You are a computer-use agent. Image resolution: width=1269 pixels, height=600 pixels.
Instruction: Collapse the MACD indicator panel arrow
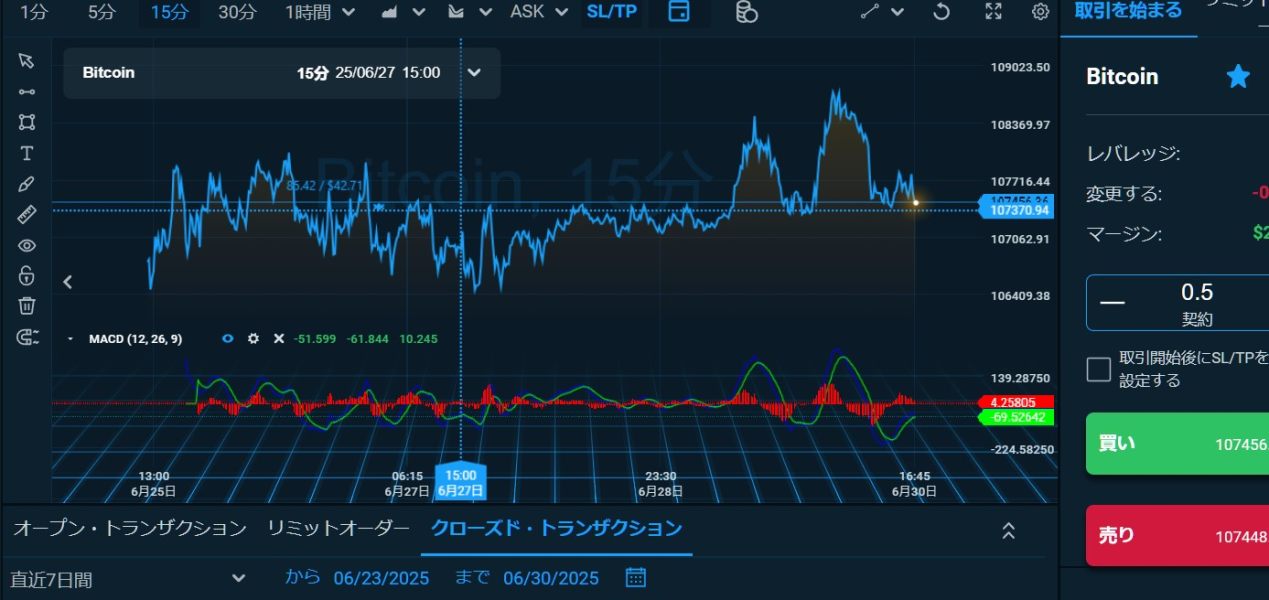(x=70, y=340)
